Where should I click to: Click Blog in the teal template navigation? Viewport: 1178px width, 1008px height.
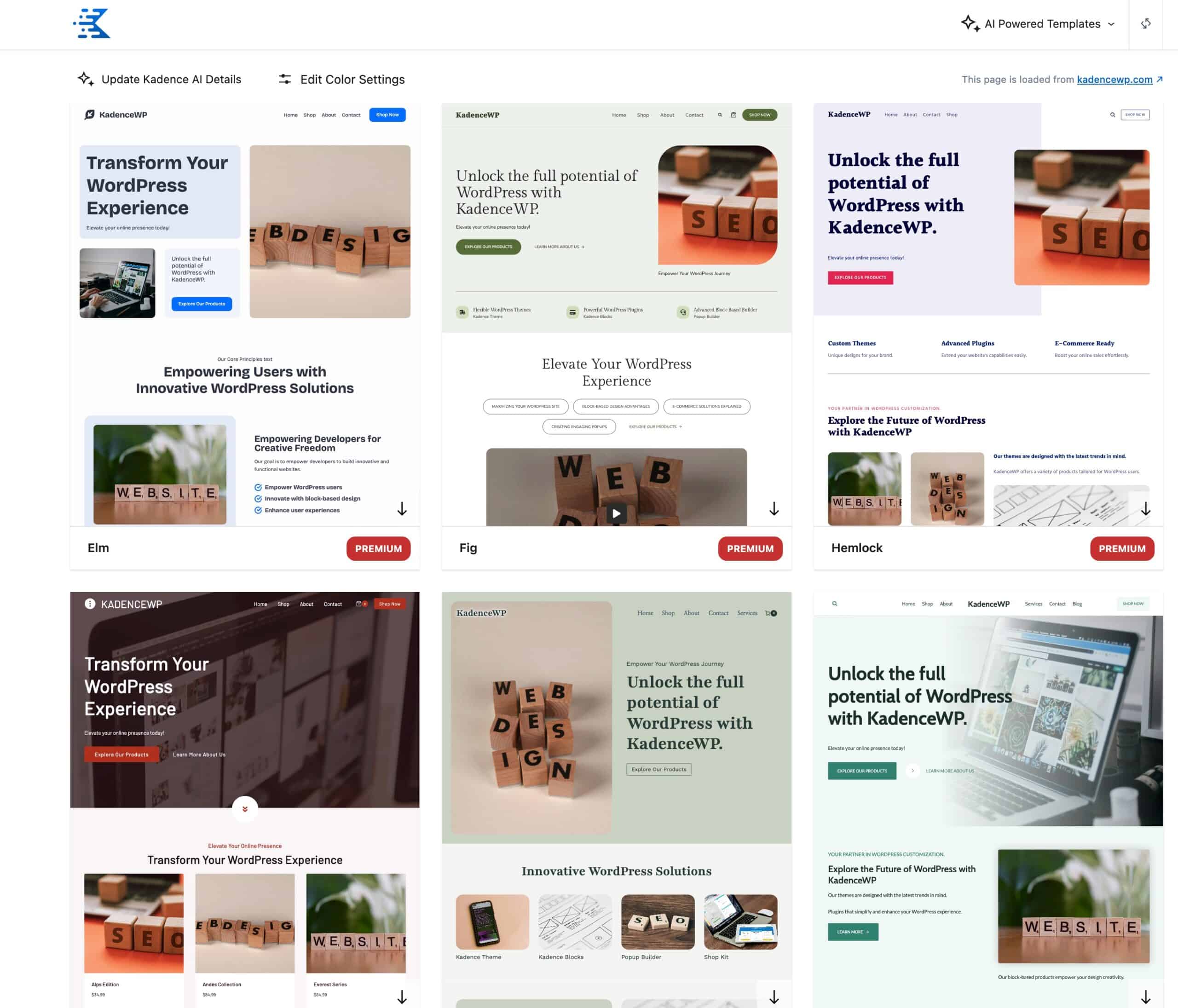[1077, 604]
